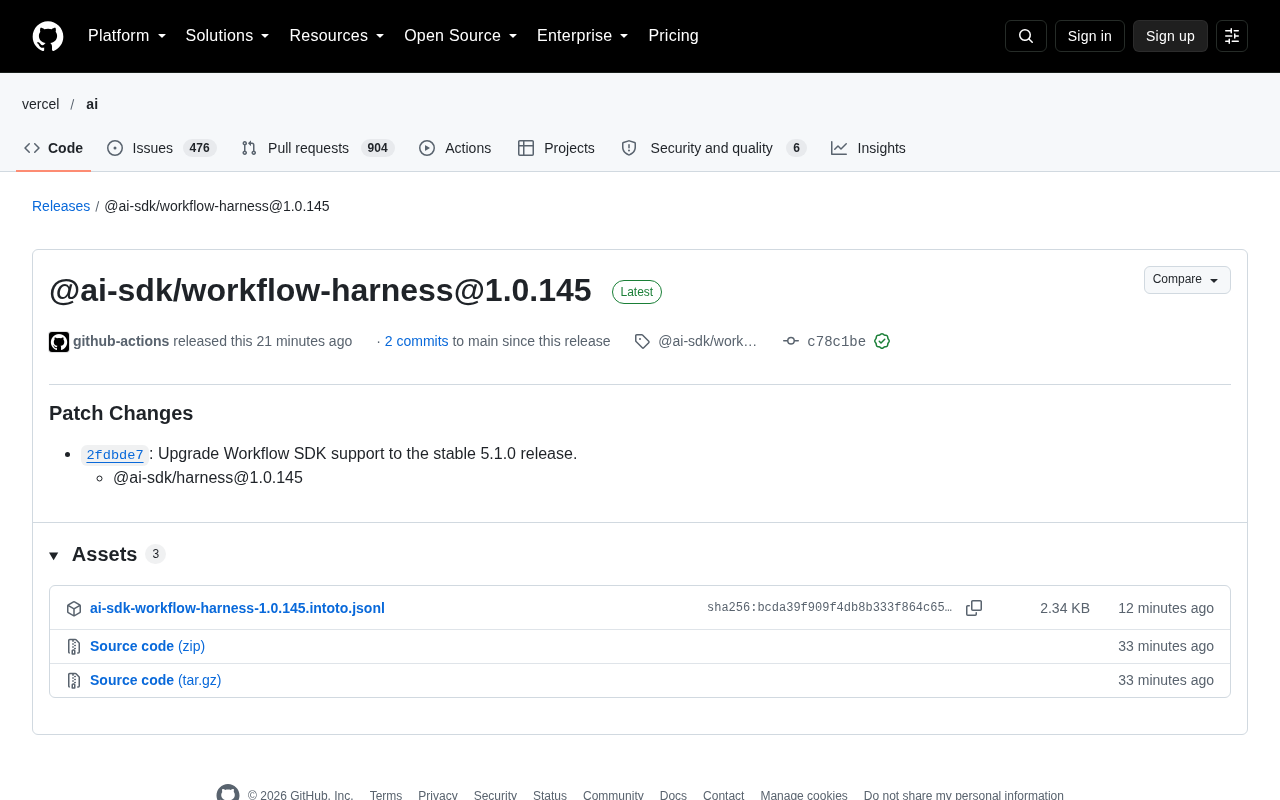Click the github-actions avatar icon
The width and height of the screenshot is (1280, 800).
pyautogui.click(x=59, y=342)
